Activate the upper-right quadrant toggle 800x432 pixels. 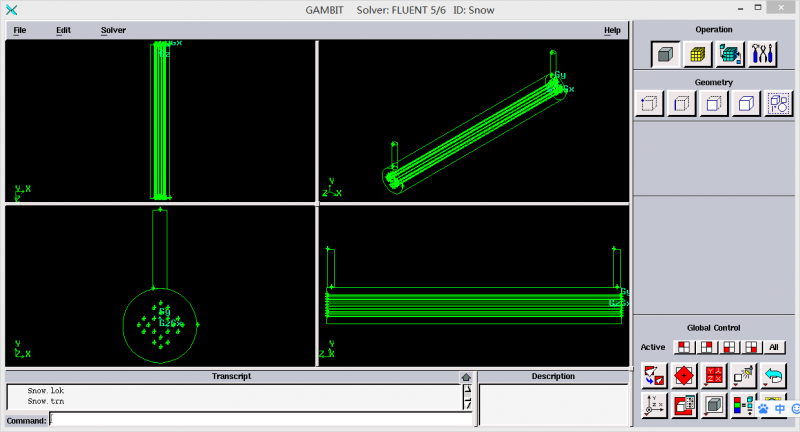coord(707,347)
